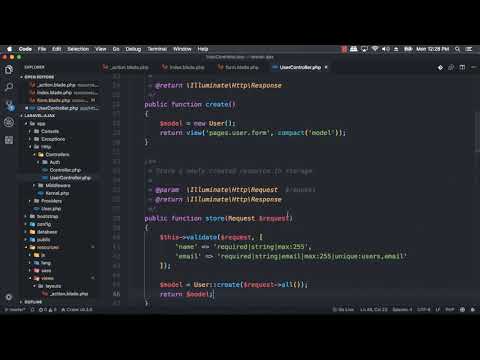Click the display mirroring icon in menu bar
Image resolution: width=480 pixels, height=360 pixels.
pos(364,49)
